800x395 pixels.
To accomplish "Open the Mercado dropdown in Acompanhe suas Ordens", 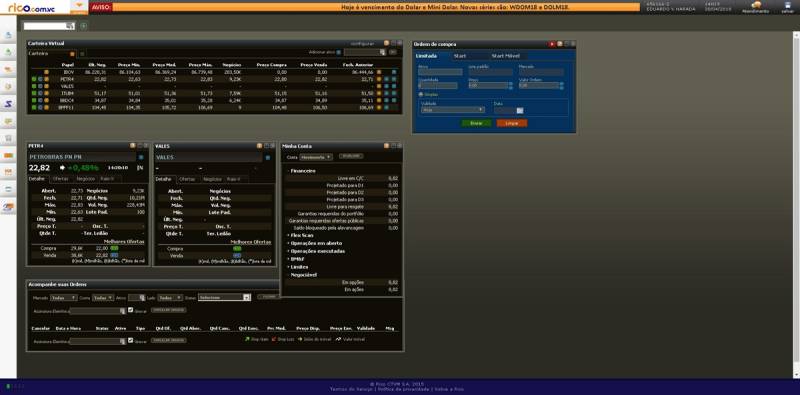I will coord(64,298).
